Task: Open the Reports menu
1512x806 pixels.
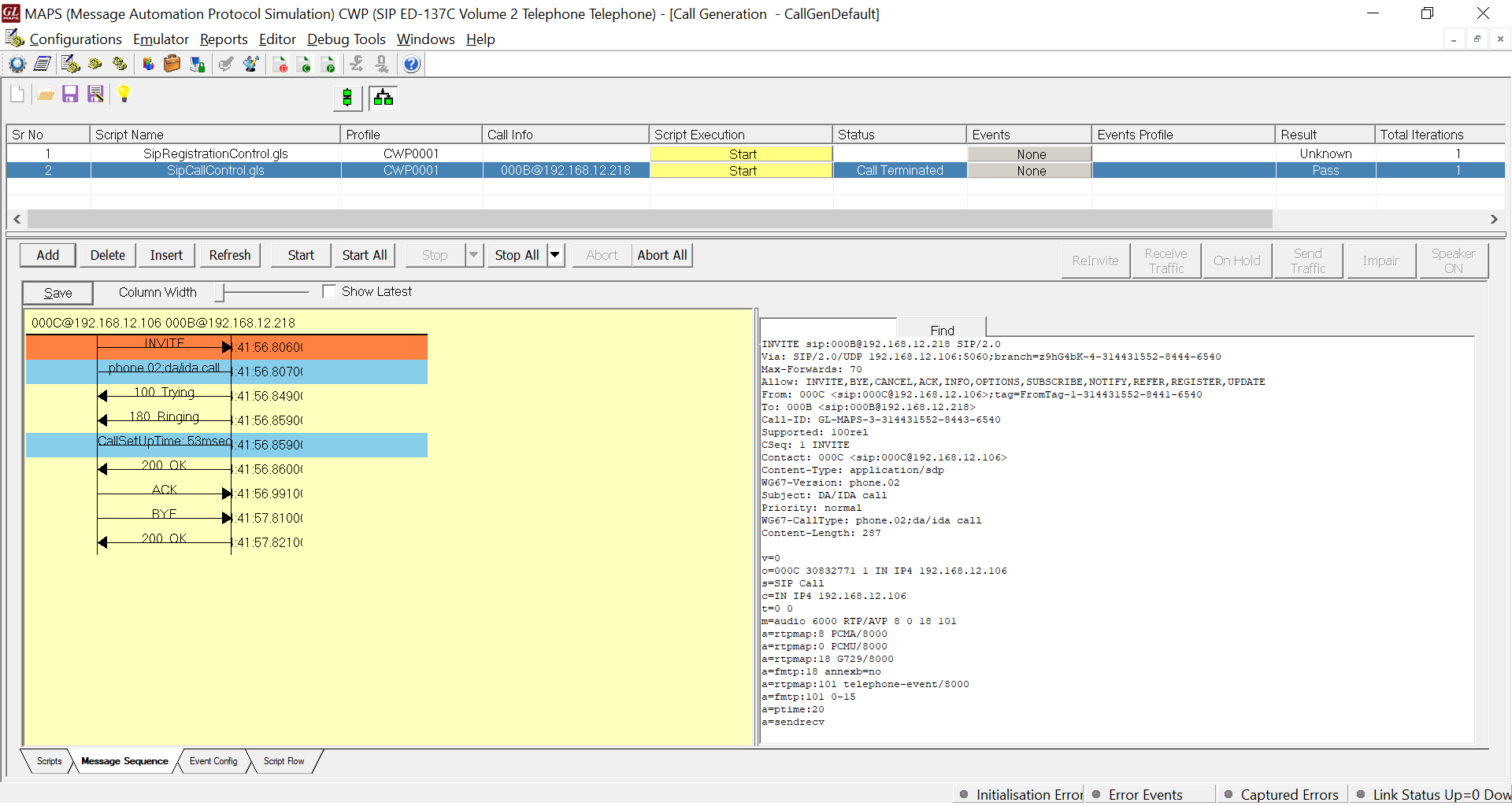Action: [224, 39]
